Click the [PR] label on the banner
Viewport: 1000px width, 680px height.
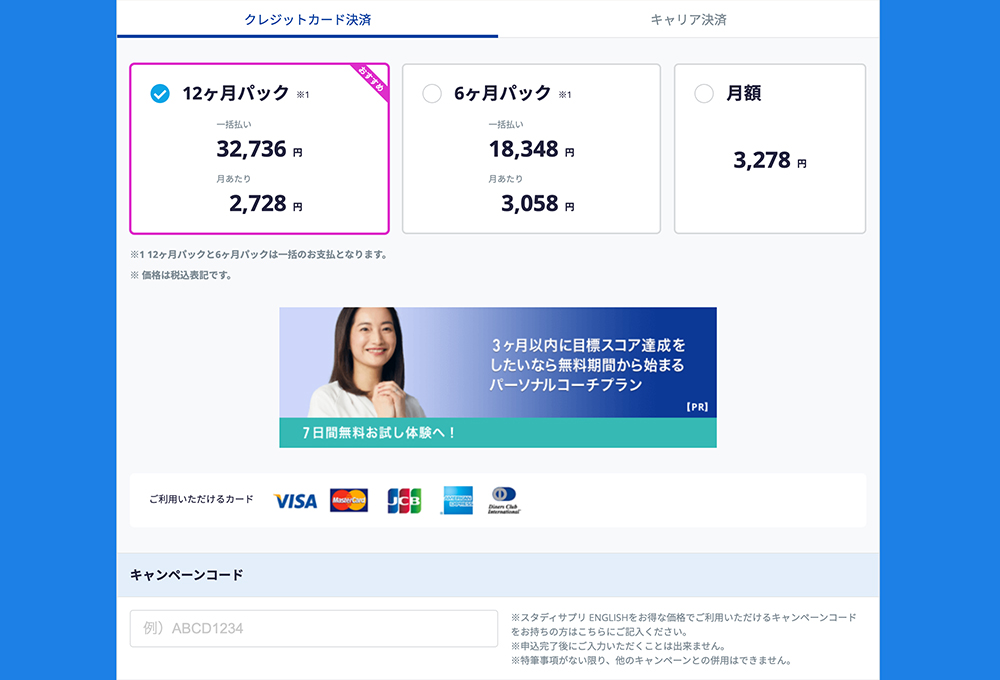pos(697,407)
